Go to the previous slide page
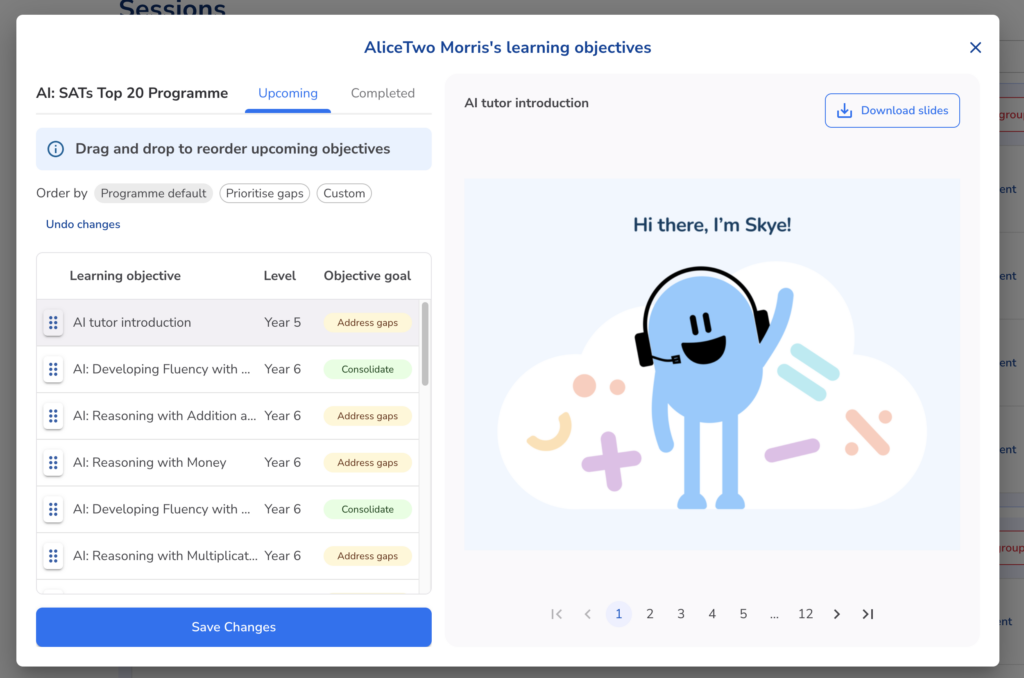1024x678 pixels. 588,614
